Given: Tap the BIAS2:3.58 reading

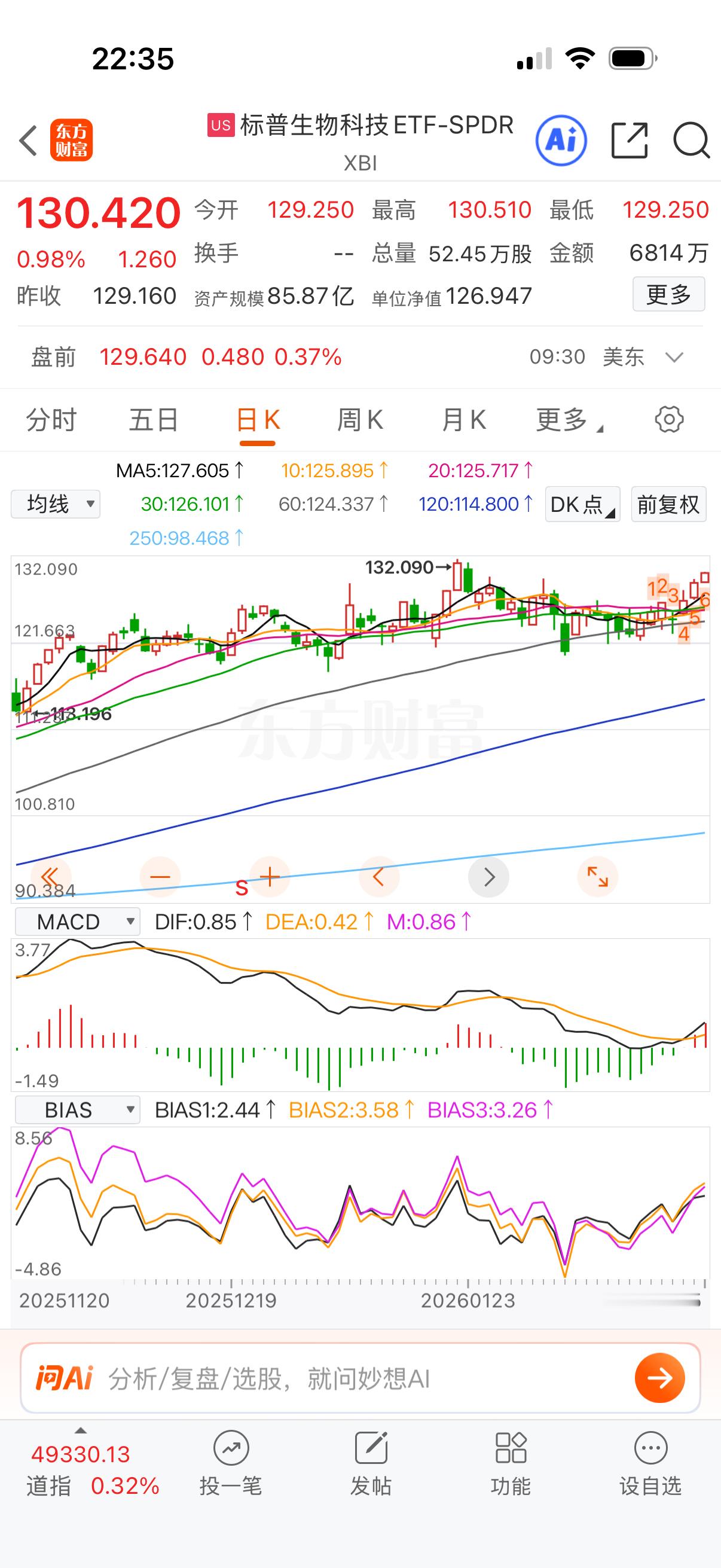Looking at the screenshot, I should [x=352, y=1110].
